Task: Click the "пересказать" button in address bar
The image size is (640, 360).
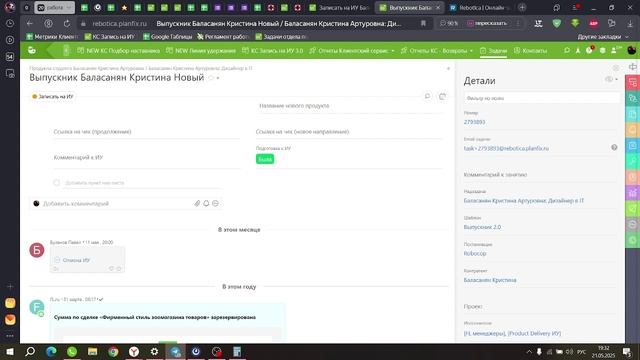Action: (487, 24)
